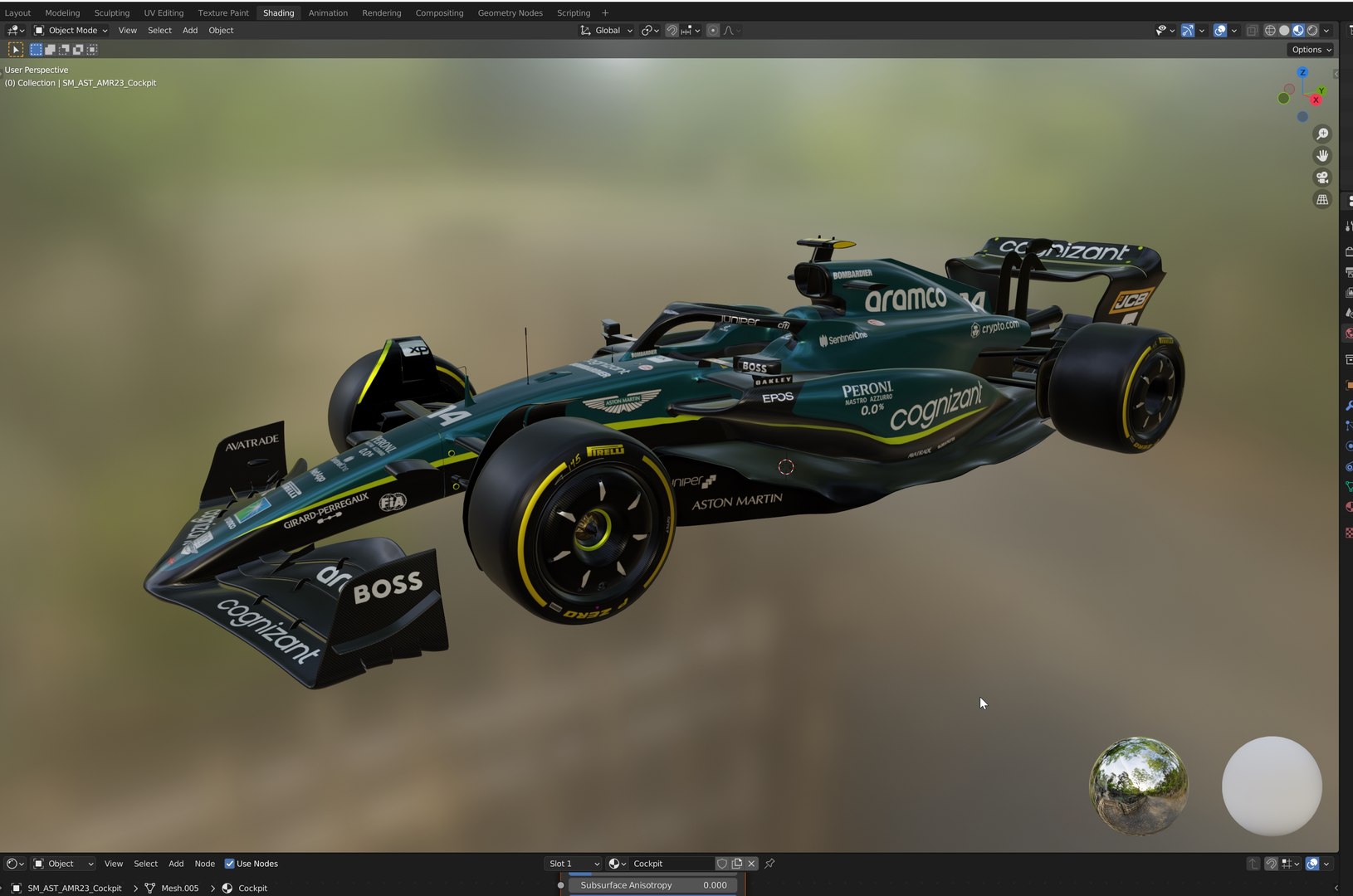Choose Invert Selection mode icon
This screenshot has height=896, width=1353.
click(78, 50)
